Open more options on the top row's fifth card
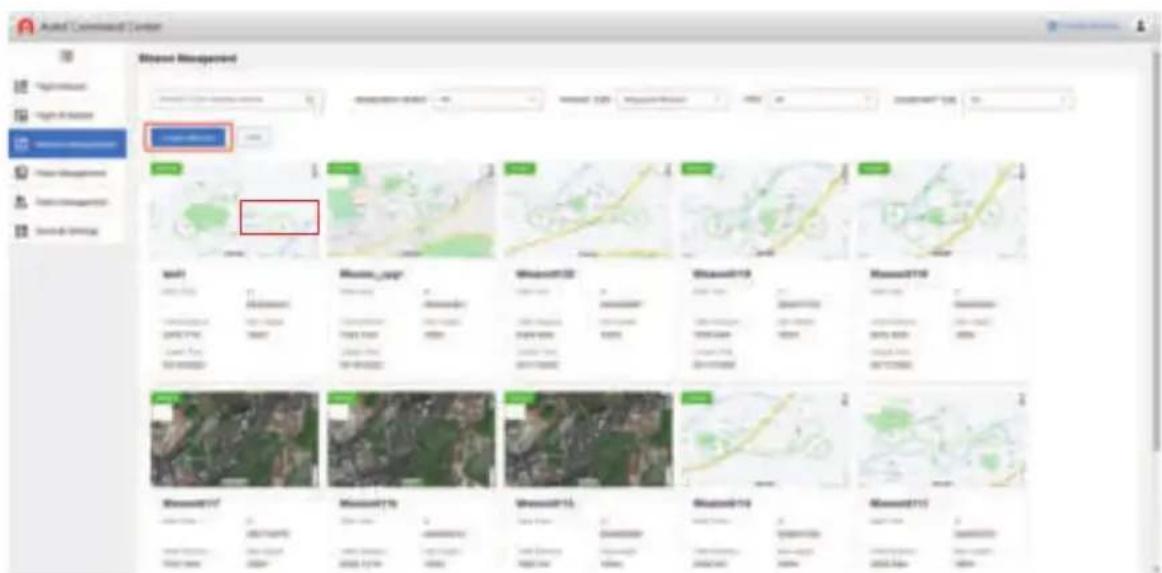The image size is (1162, 573). [x=1022, y=170]
